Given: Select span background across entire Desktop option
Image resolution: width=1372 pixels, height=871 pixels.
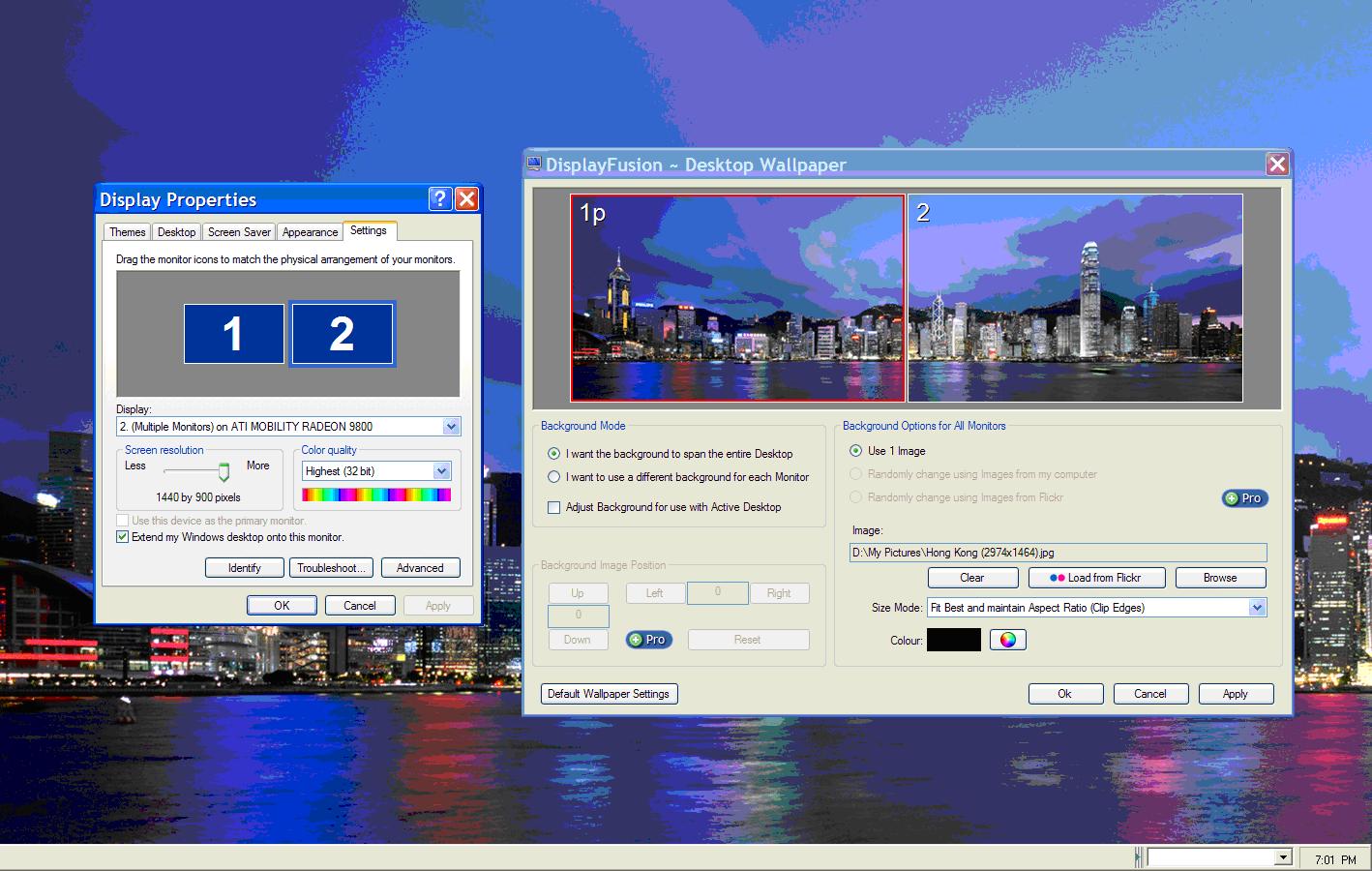Looking at the screenshot, I should coord(554,454).
